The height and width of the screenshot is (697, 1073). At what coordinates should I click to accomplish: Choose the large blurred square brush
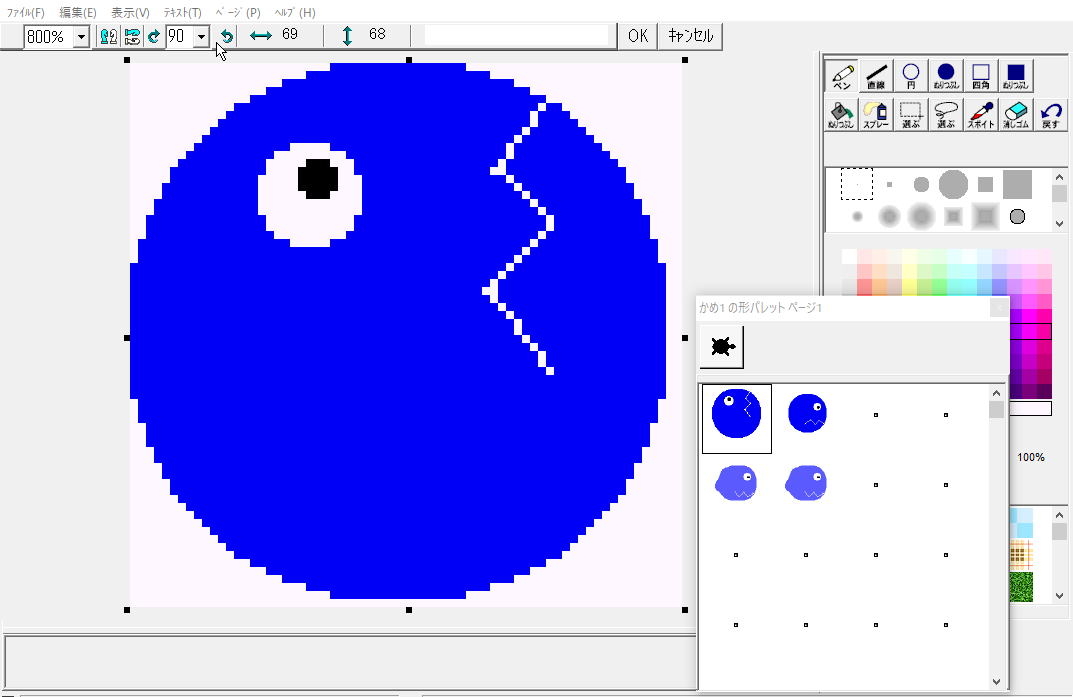click(985, 217)
